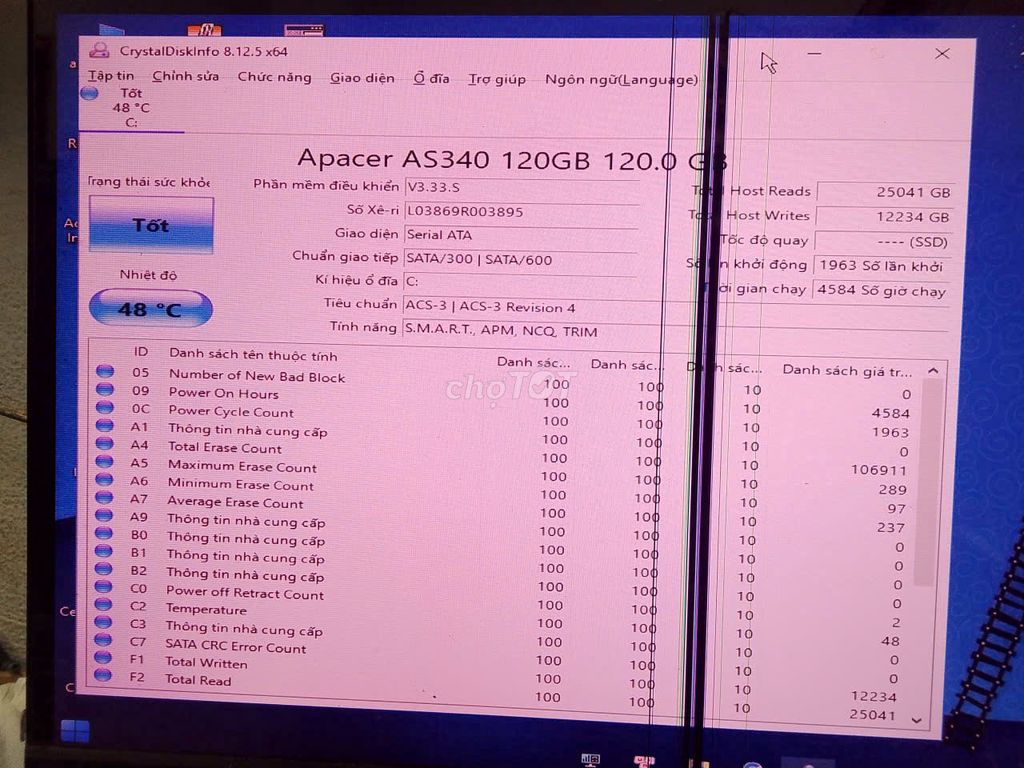
Task: Click the attribute list scrollbar thumb
Action: tap(927, 482)
